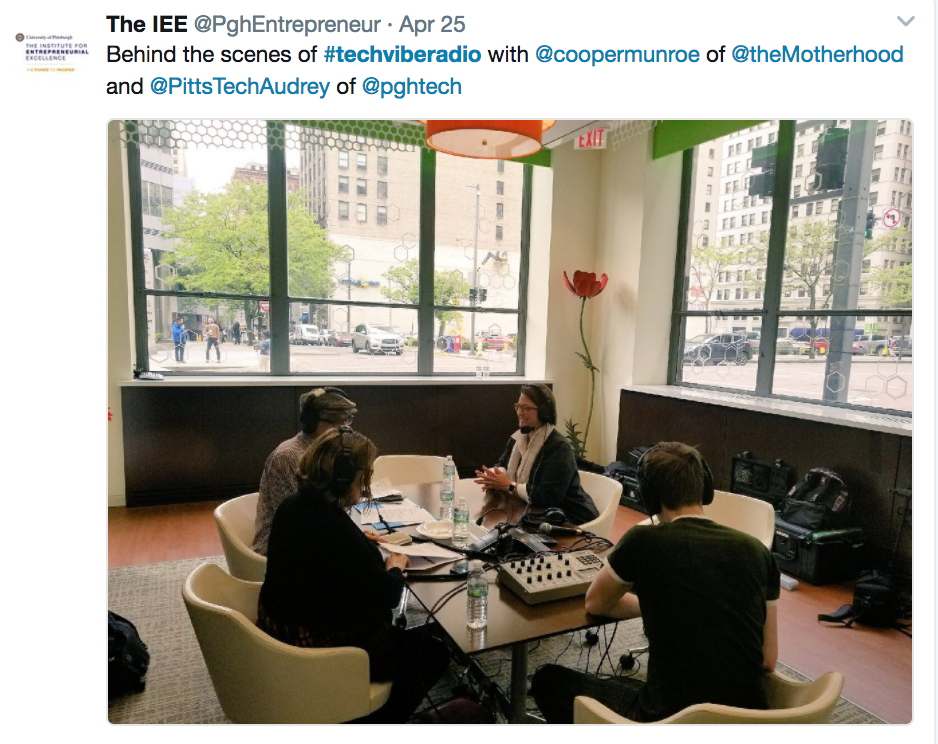Viewport: 938px width, 744px height.
Task: Open the tweet options chevron menu
Action: tap(906, 22)
